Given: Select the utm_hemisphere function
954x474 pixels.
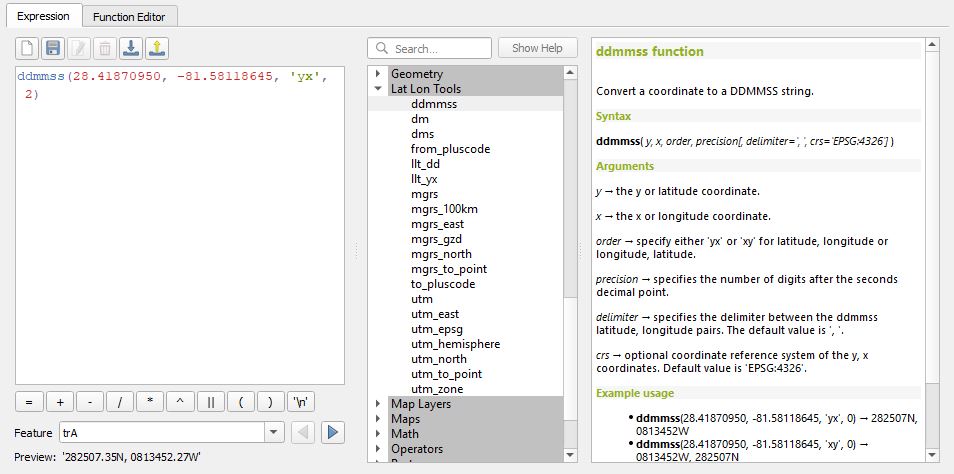Looking at the screenshot, I should 456,344.
